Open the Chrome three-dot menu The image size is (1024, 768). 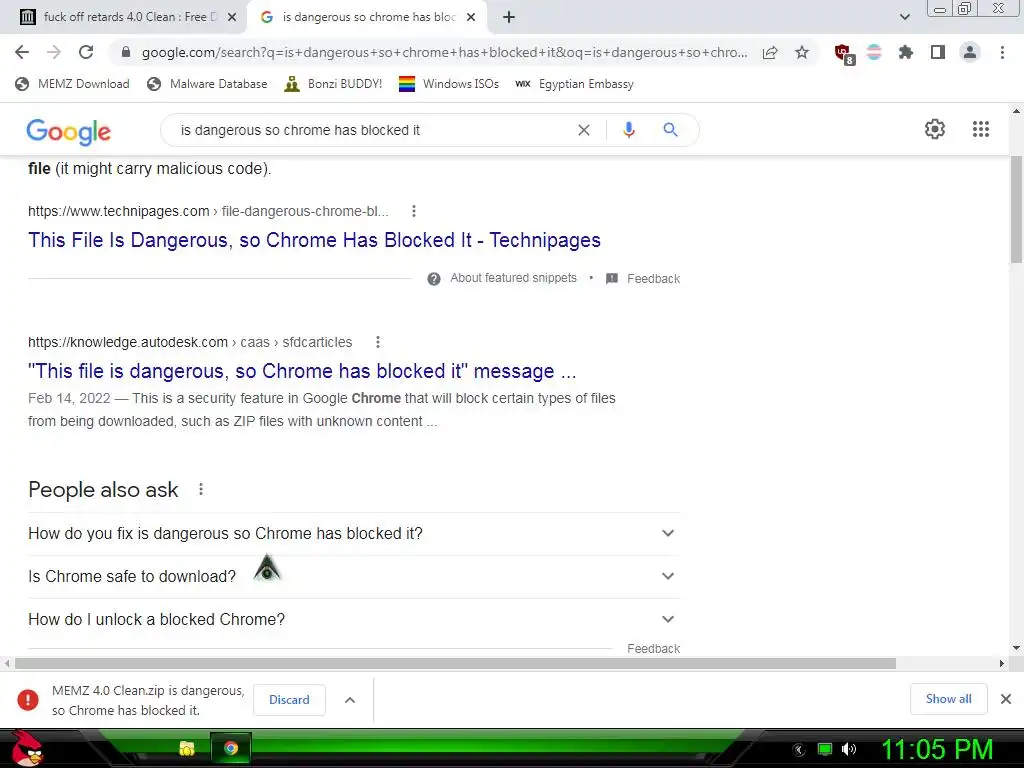1002,52
